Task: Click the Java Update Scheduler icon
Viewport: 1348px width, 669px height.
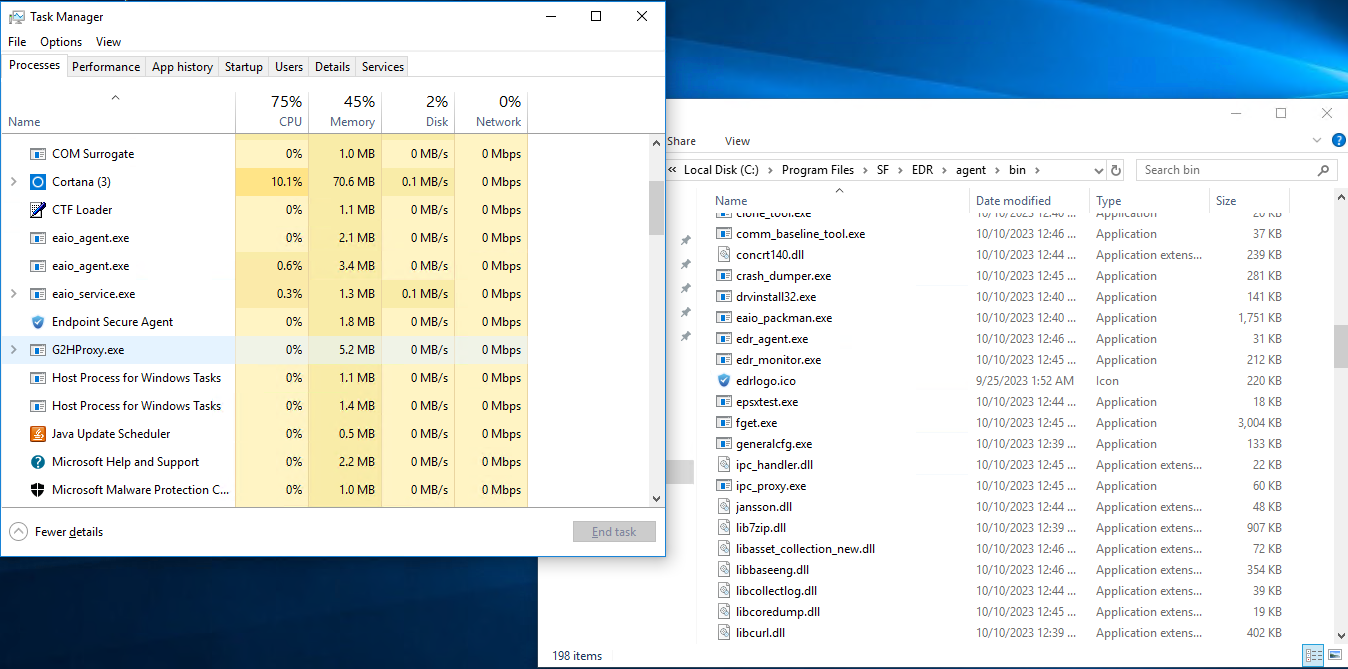Action: (x=38, y=434)
